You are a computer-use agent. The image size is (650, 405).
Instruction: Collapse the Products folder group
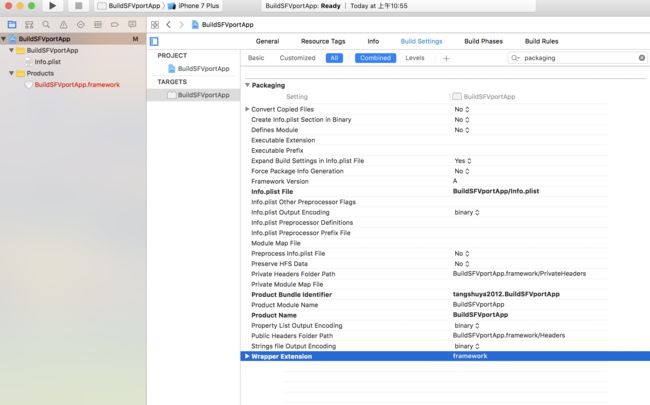point(12,73)
